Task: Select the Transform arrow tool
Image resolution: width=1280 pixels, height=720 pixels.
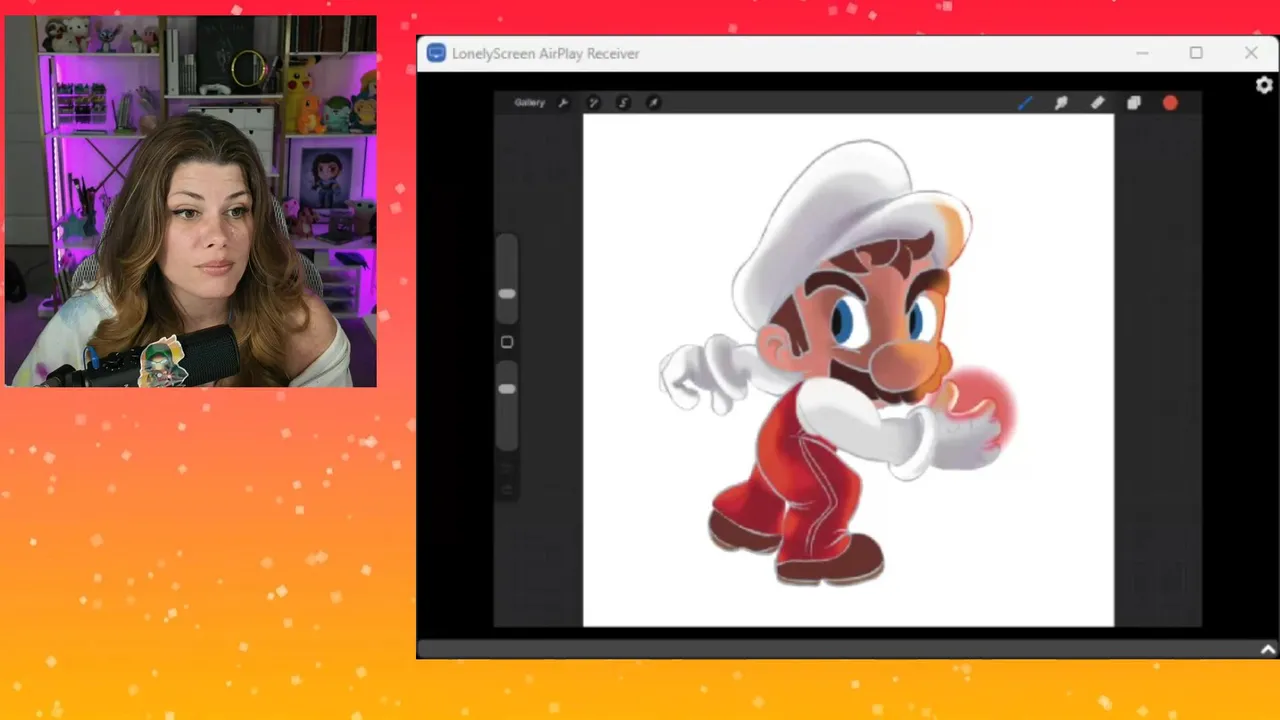Action: pyautogui.click(x=653, y=102)
